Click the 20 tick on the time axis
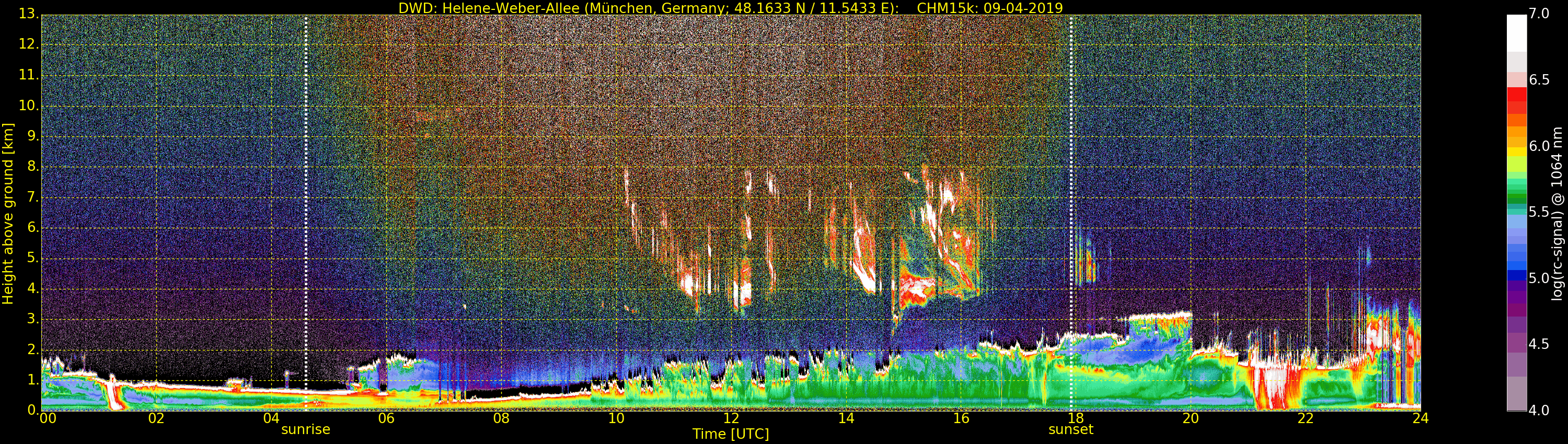1568x444 pixels. [x=1191, y=418]
